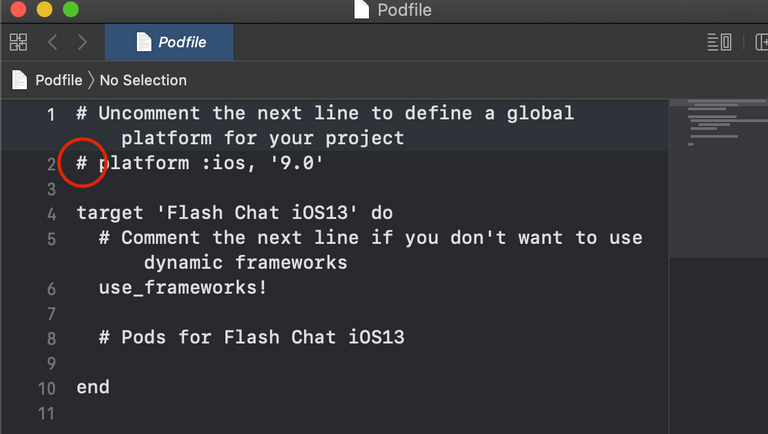768x434 pixels.
Task: Go back with the left chevron
Action: (52, 42)
